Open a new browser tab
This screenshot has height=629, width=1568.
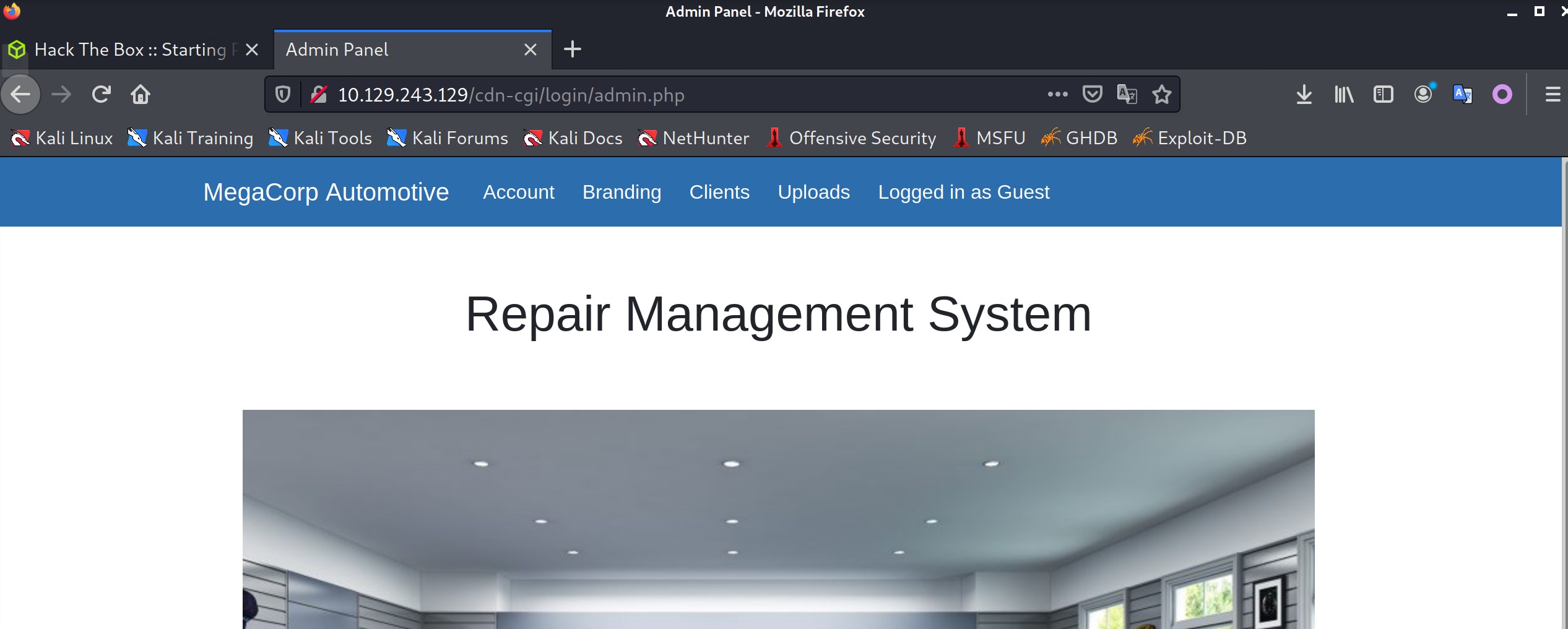tap(573, 50)
